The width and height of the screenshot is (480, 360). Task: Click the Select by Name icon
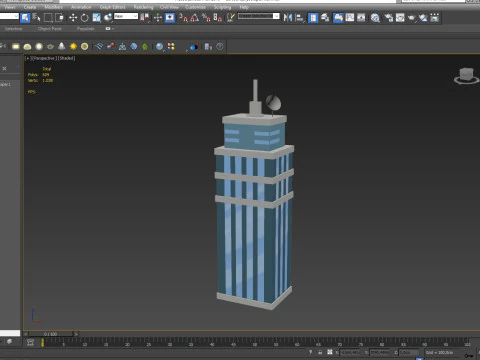(x=36, y=17)
